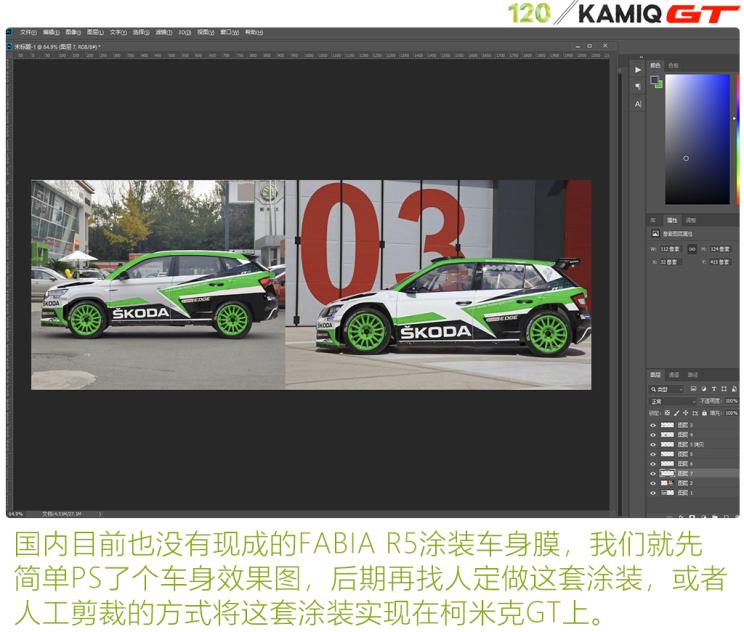744x632 pixels.
Task: Select the 图层 1 layer thumbnail
Action: [x=668, y=493]
